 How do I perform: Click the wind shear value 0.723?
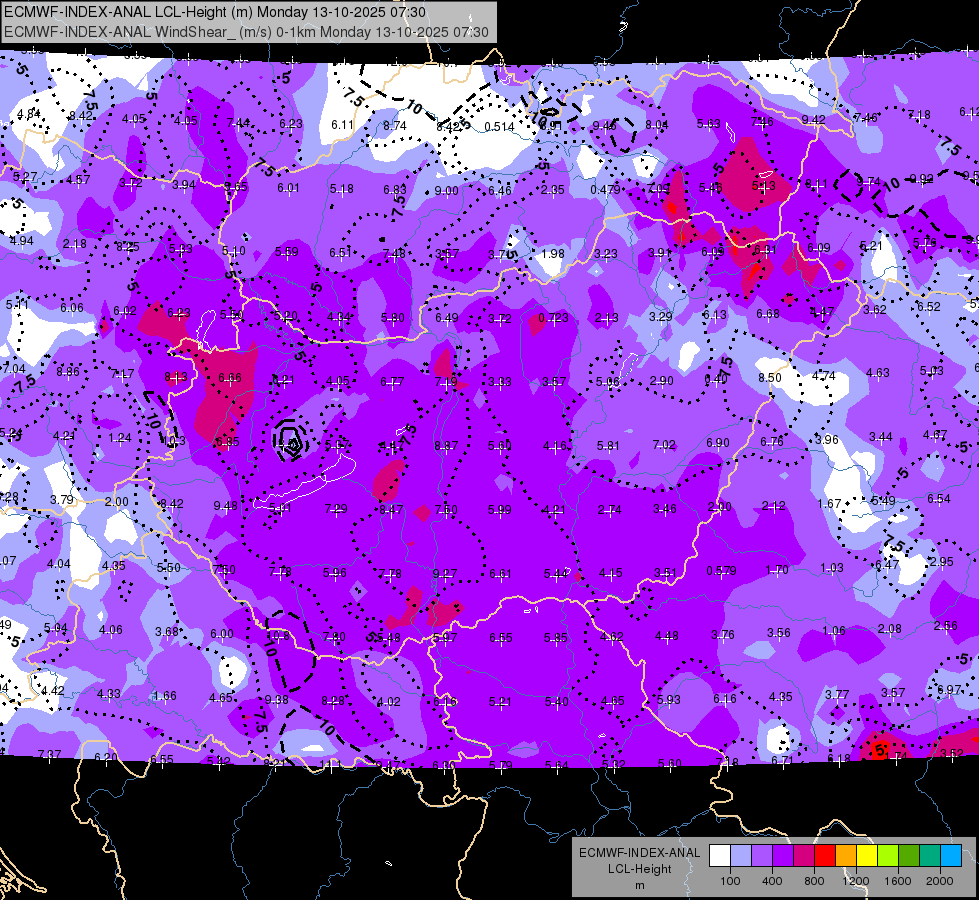click(x=553, y=317)
